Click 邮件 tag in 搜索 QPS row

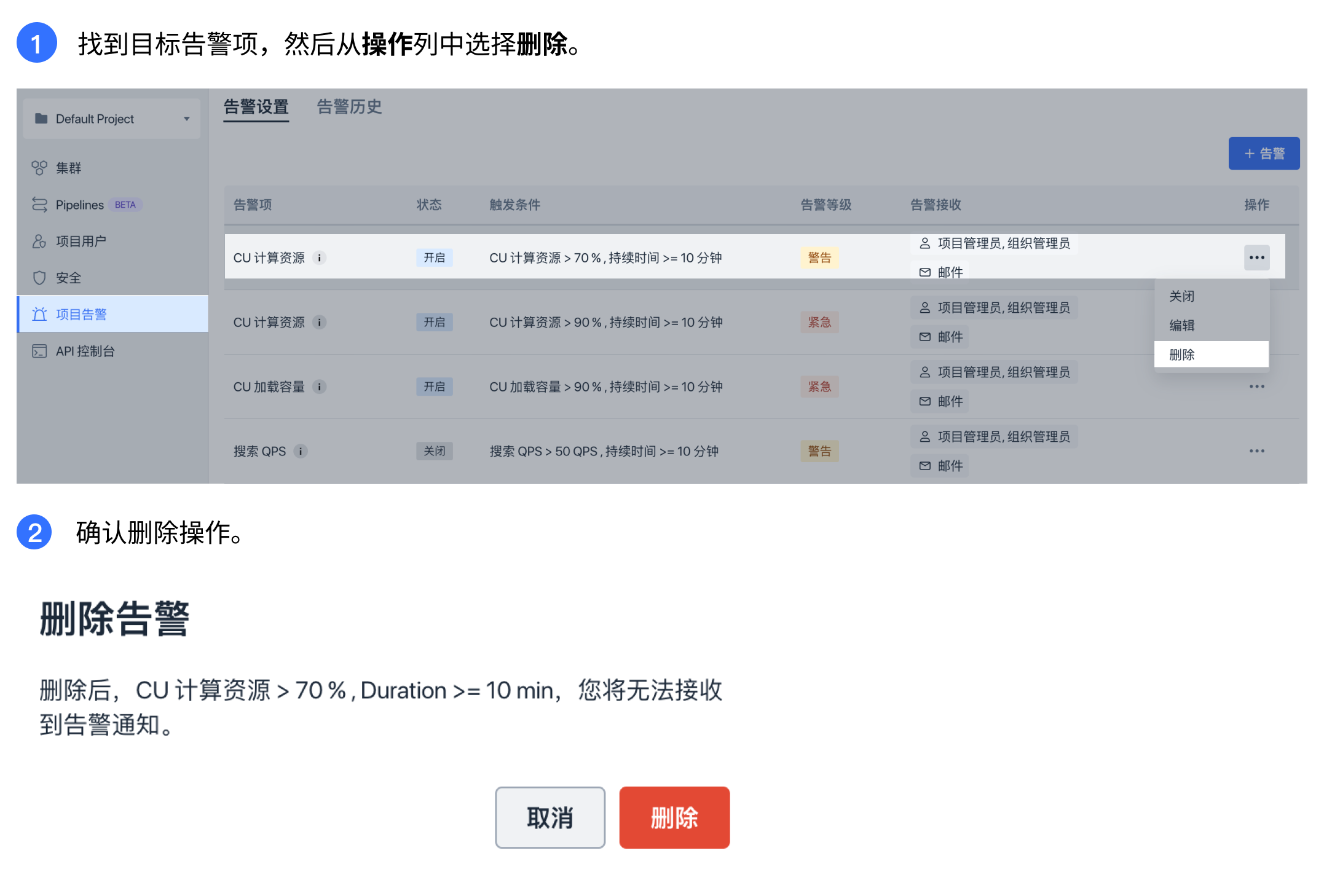click(940, 466)
